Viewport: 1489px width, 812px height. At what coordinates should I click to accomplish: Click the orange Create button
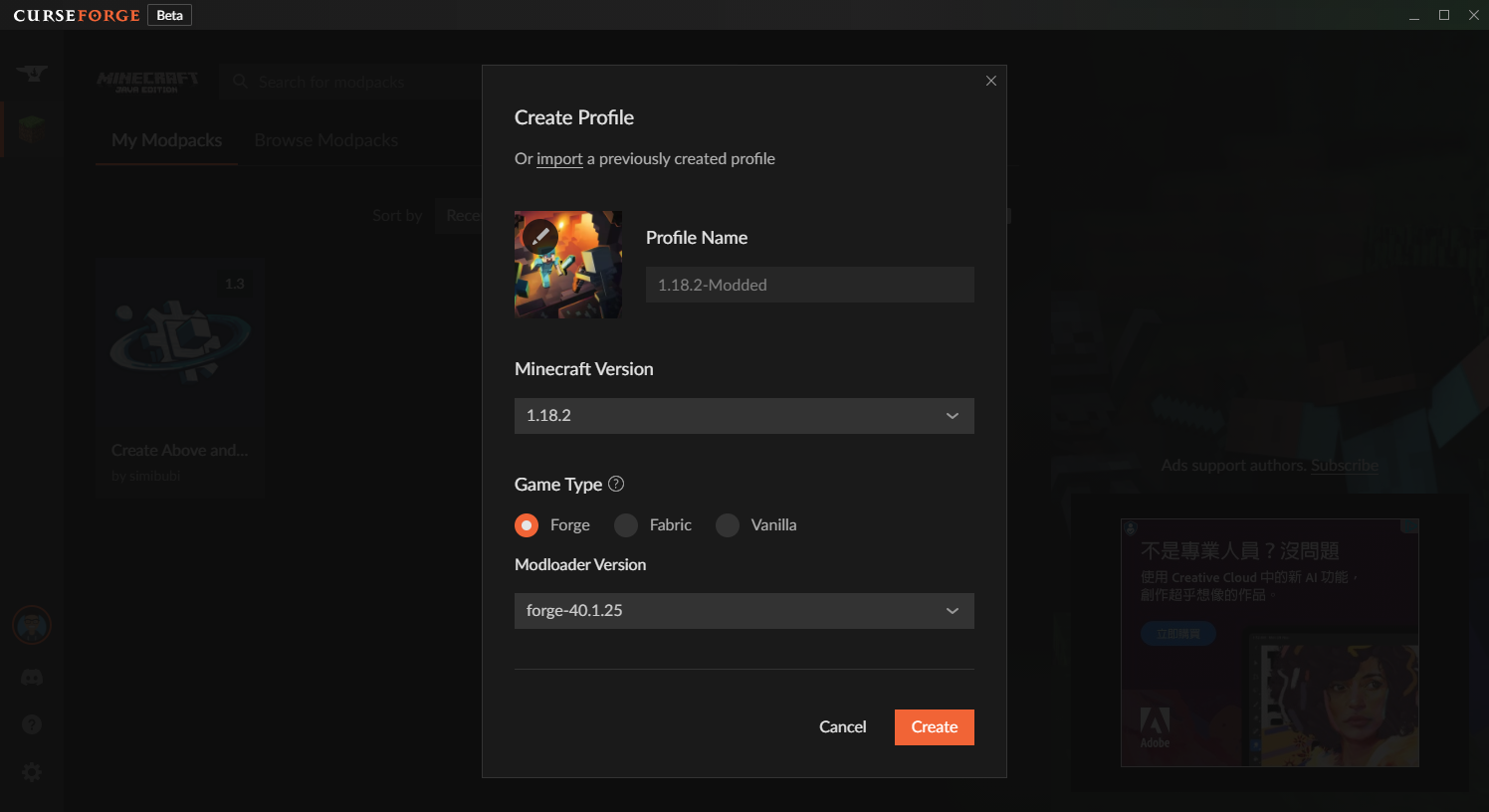(934, 727)
